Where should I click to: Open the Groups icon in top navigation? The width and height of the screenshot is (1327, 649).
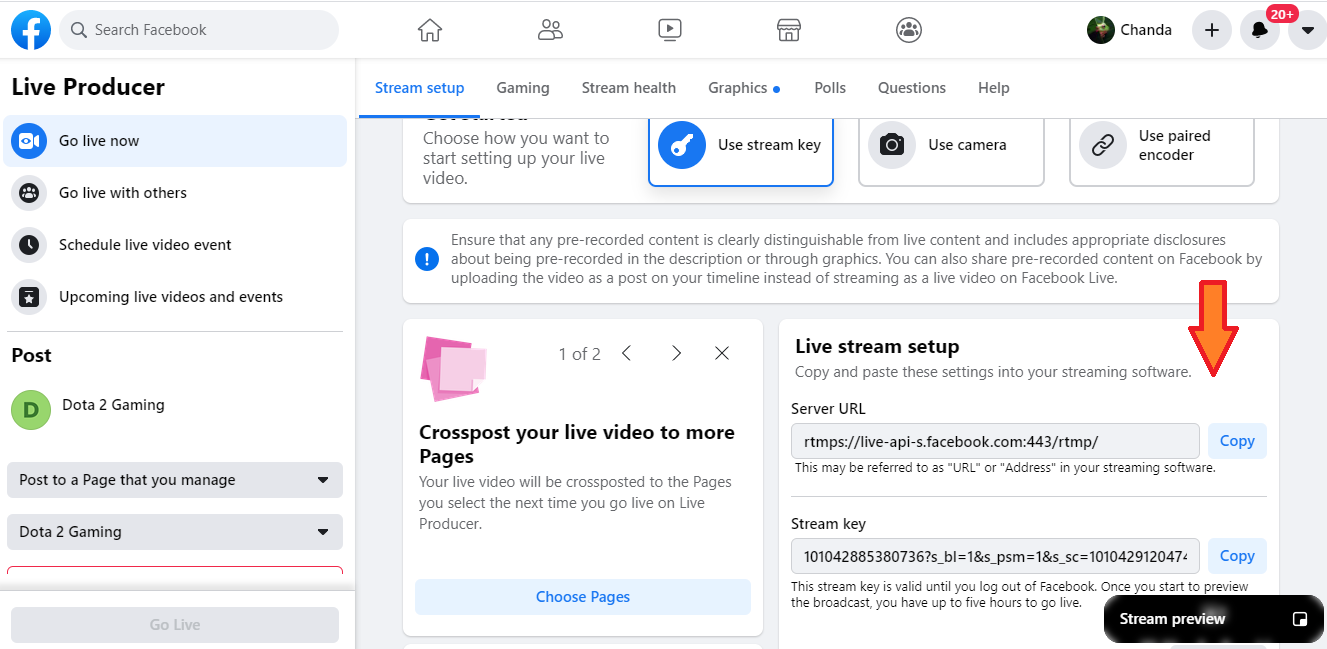click(x=909, y=30)
